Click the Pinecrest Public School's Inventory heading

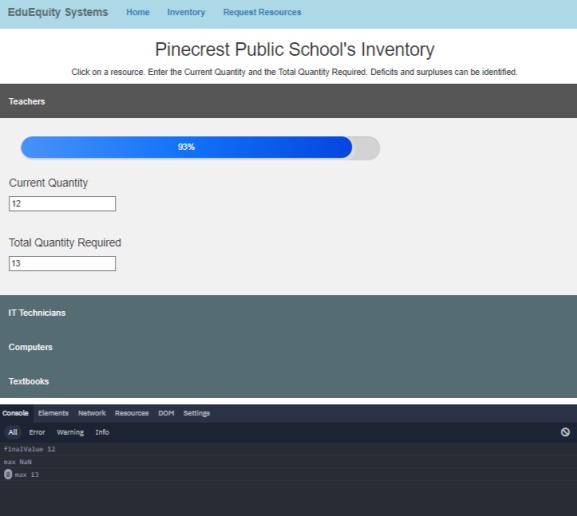click(x=294, y=49)
